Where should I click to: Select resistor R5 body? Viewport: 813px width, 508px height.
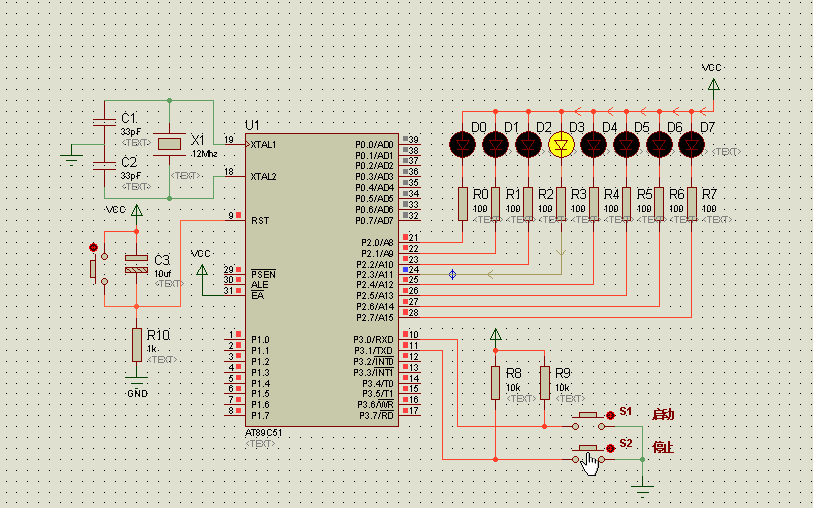(x=626, y=204)
